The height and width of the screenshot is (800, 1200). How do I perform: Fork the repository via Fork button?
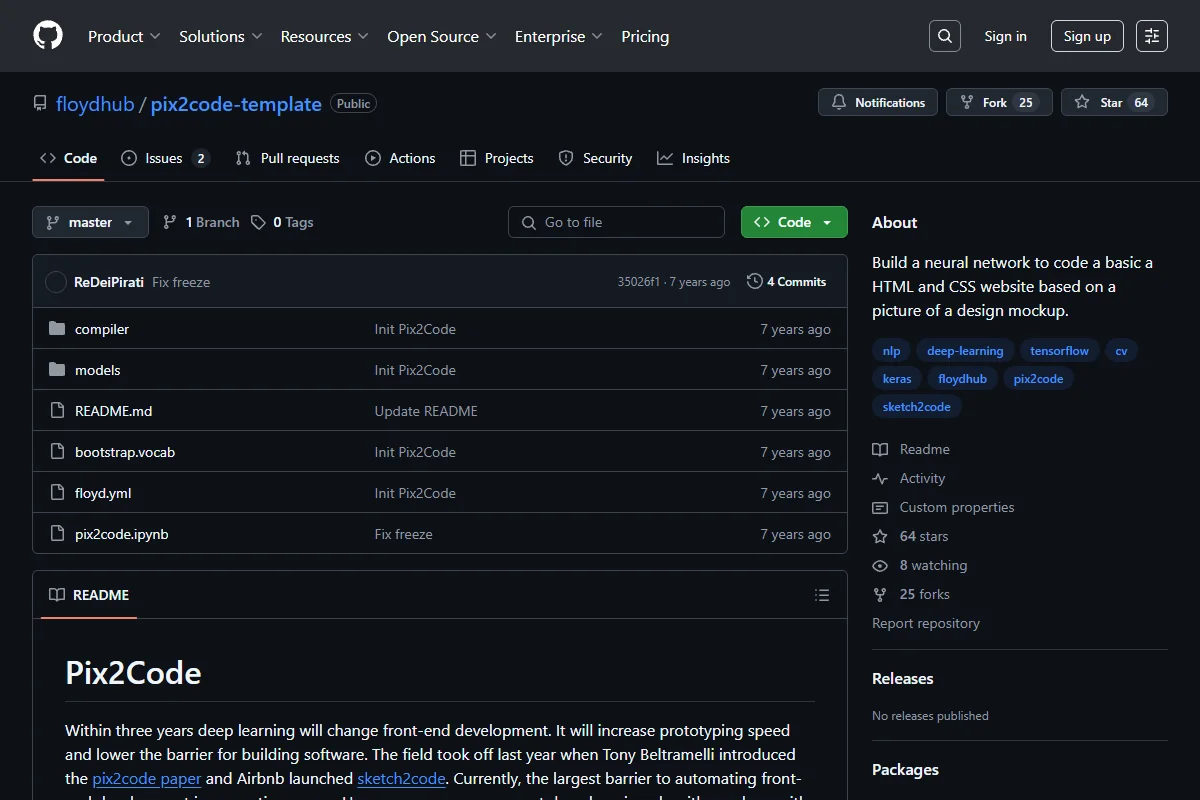999,102
